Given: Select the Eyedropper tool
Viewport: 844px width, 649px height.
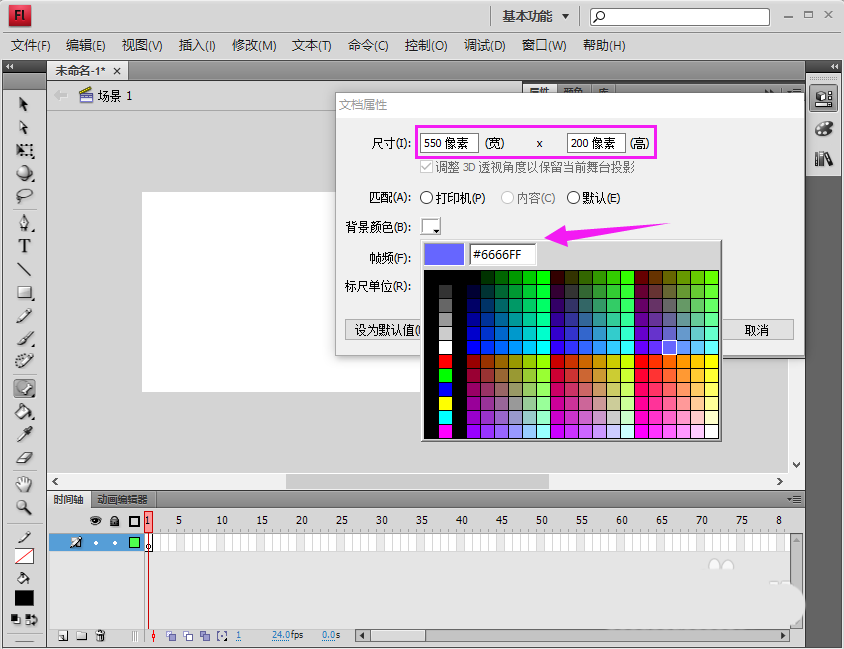Looking at the screenshot, I should point(24,434).
